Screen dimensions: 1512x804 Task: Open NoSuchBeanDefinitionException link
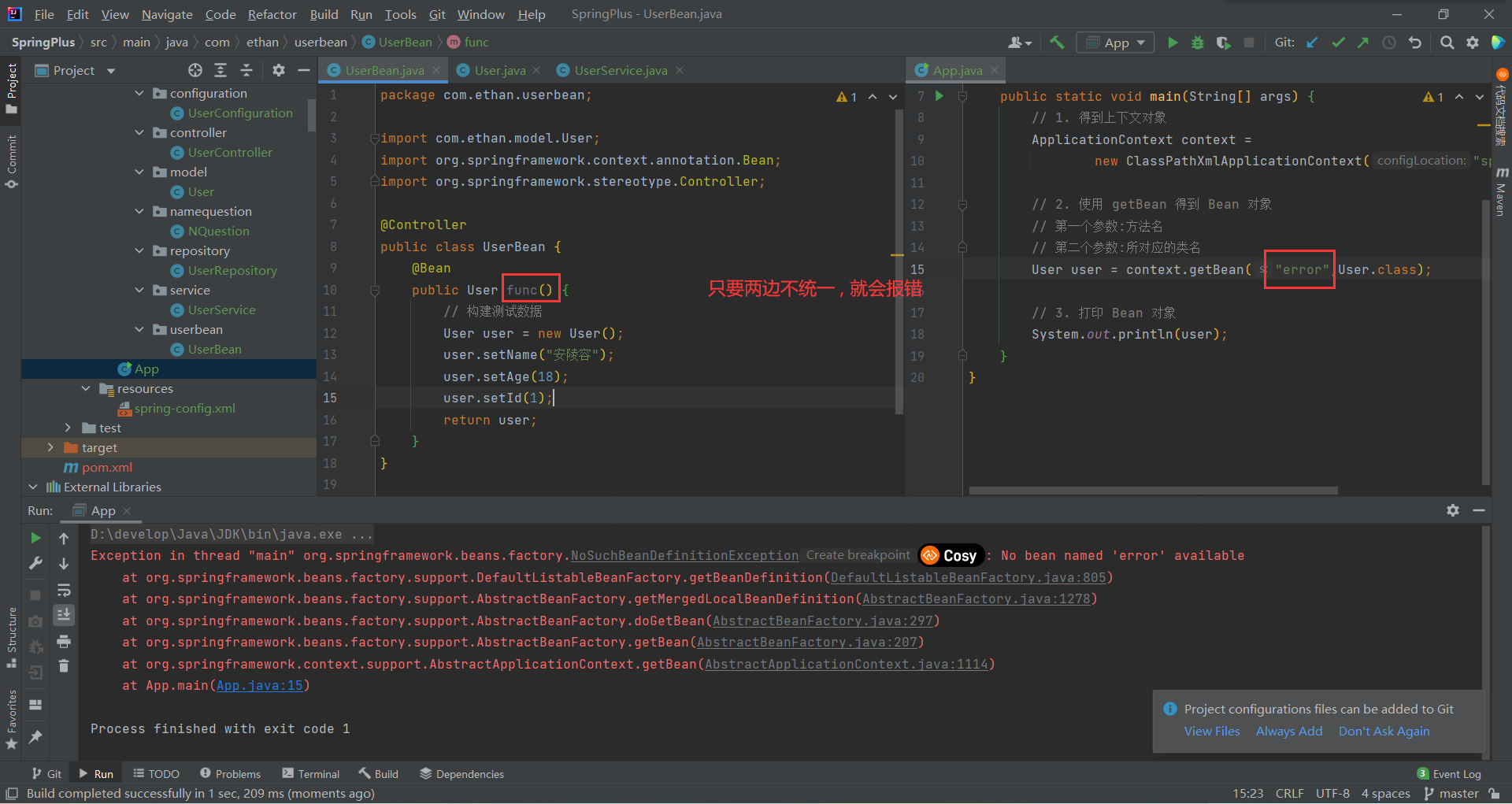pos(684,556)
